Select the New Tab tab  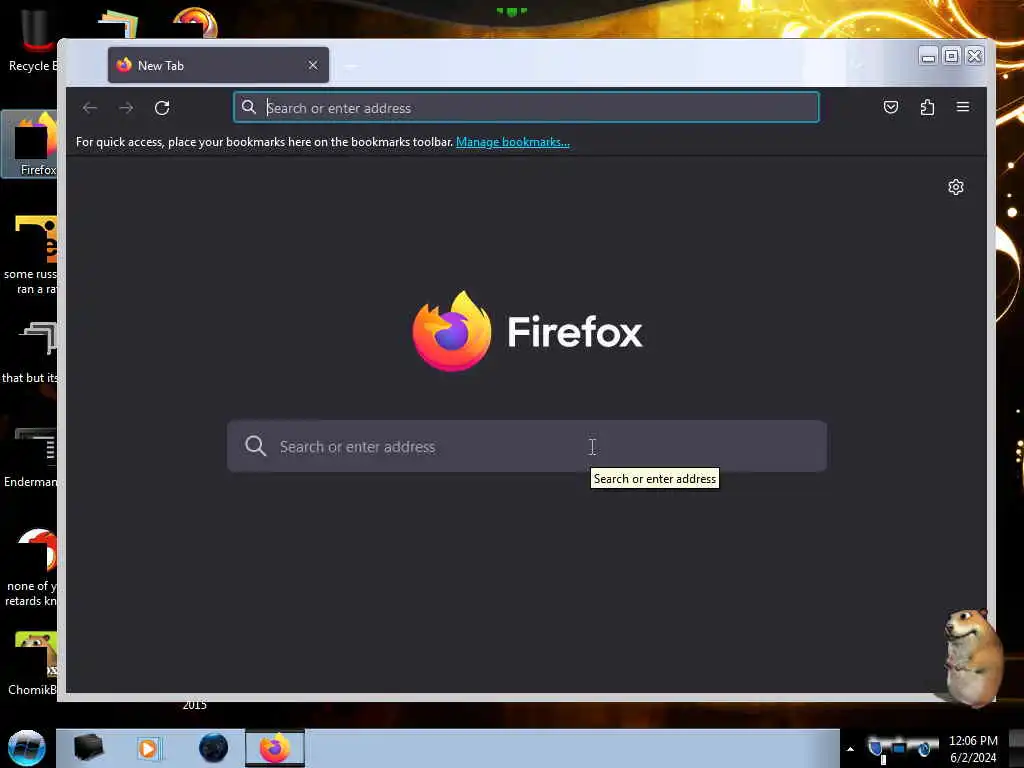click(x=218, y=65)
